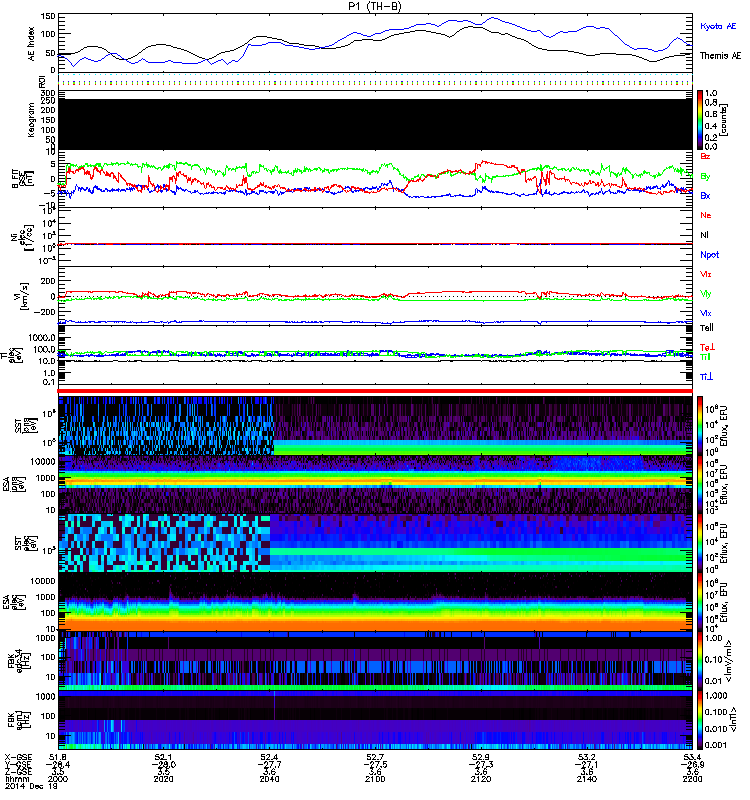Screen dimensions: 750x800
Task: Click the SST electron Eflux color bar
Action: tap(700, 543)
